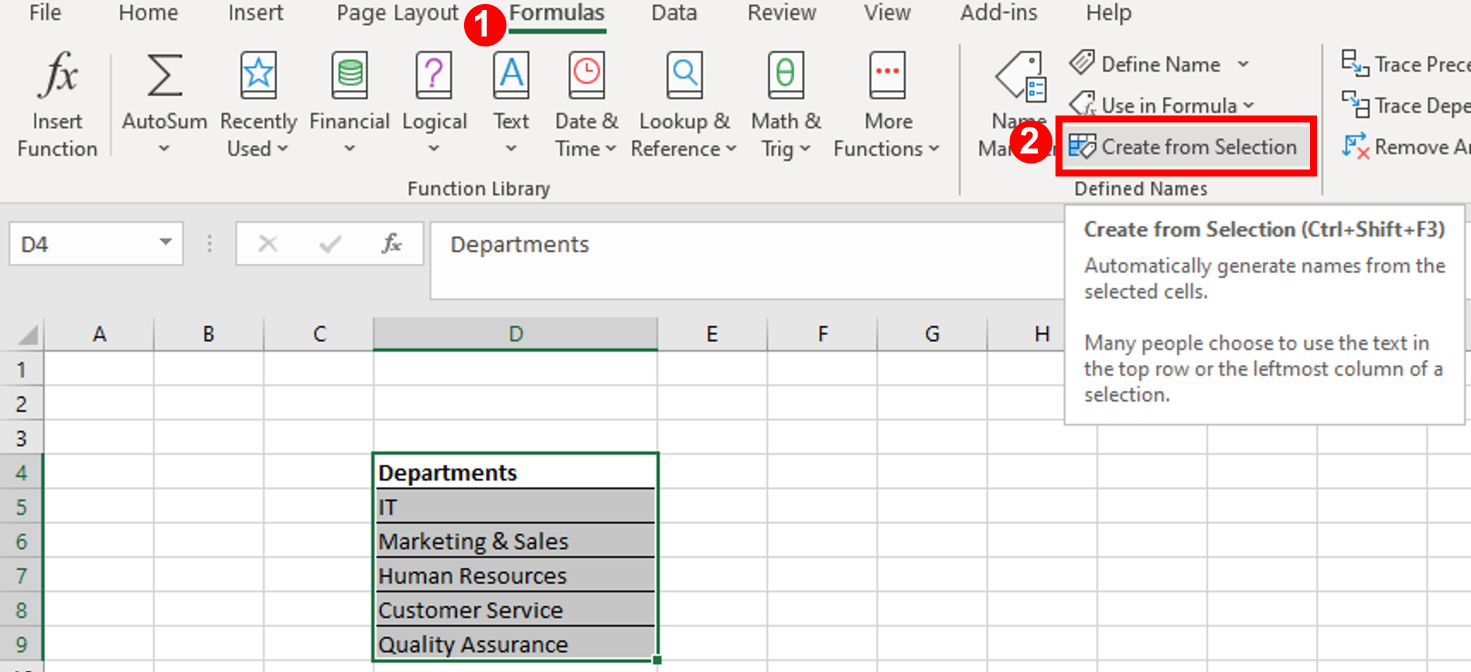
Task: Click the formula bar showing Departments
Action: pyautogui.click(x=745, y=261)
